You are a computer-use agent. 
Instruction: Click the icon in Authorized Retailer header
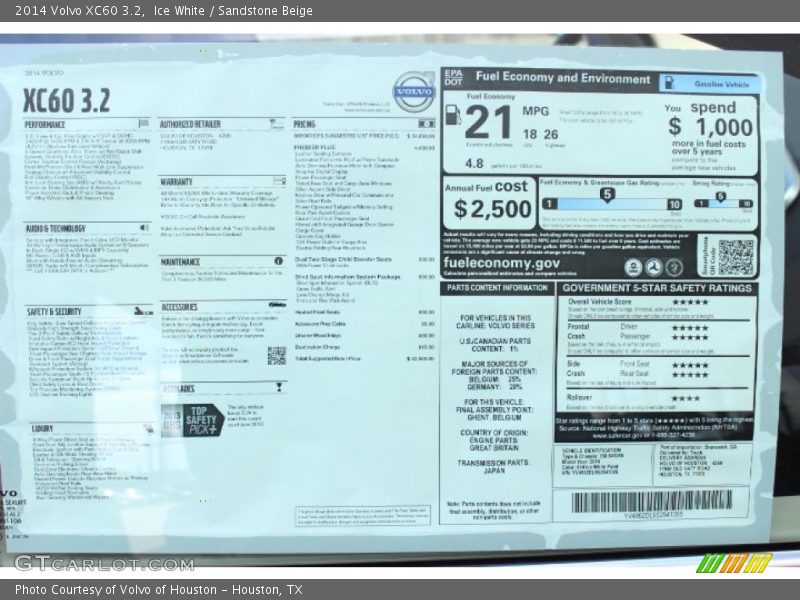tap(276, 123)
